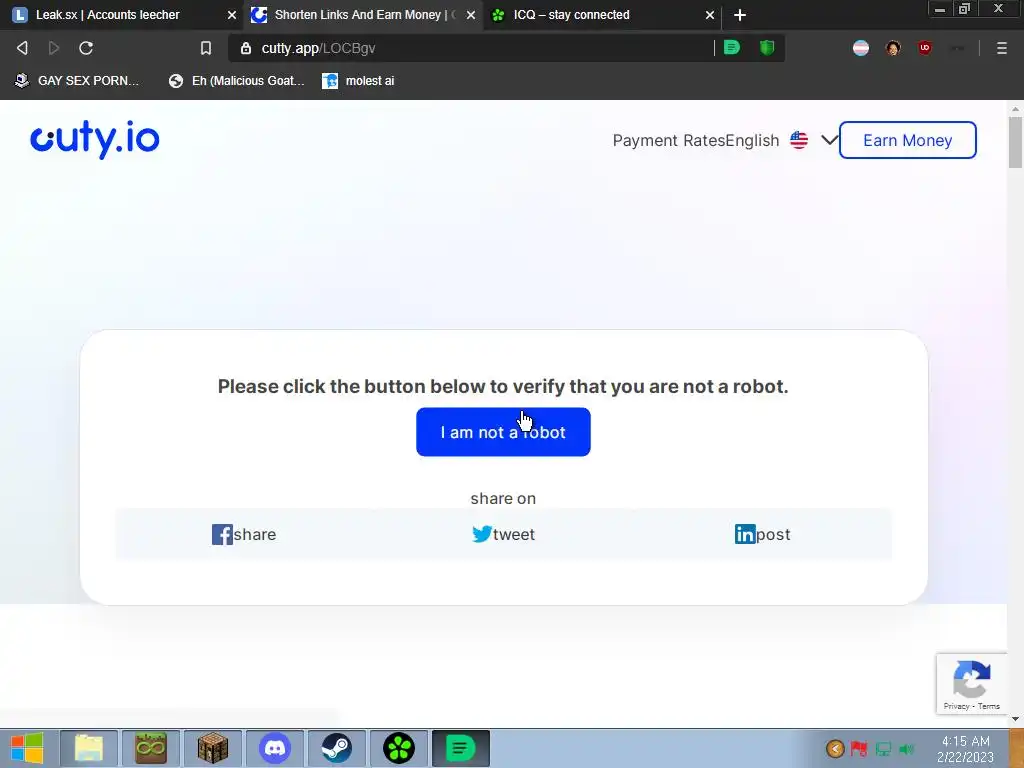Open the green shield extension icon

click(x=767, y=47)
